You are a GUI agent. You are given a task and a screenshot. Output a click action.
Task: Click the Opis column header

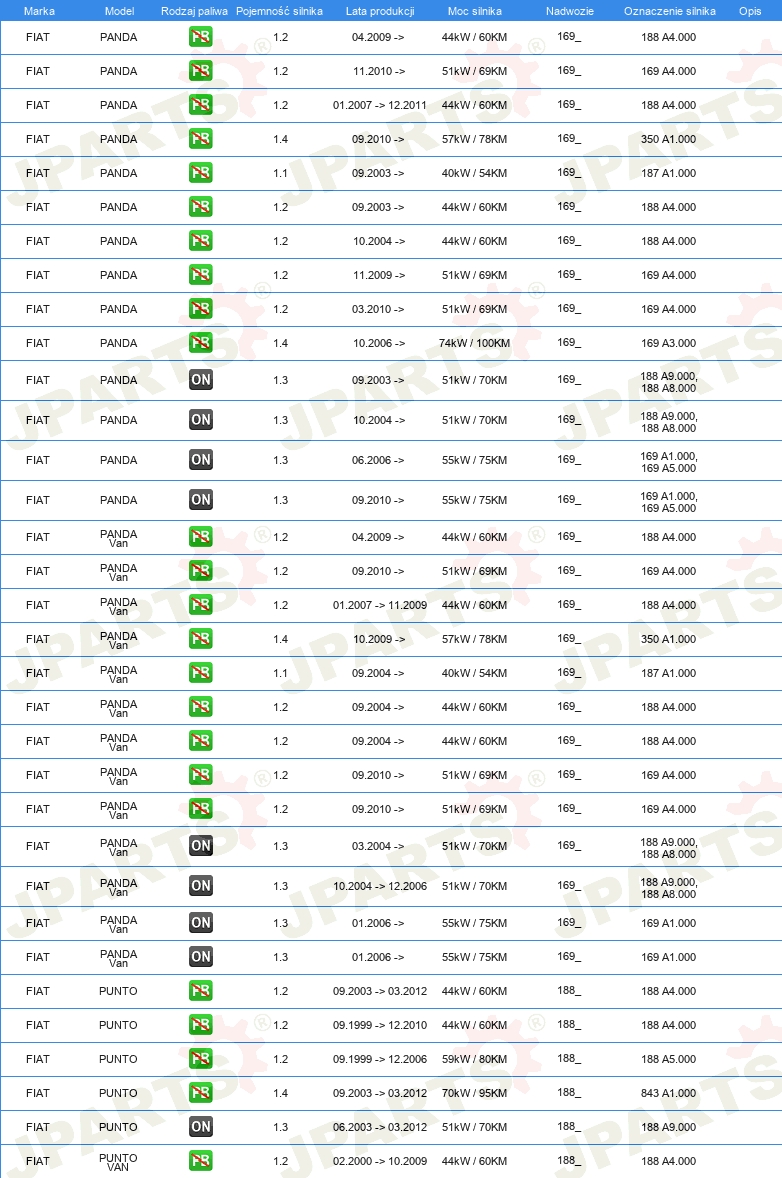(750, 11)
